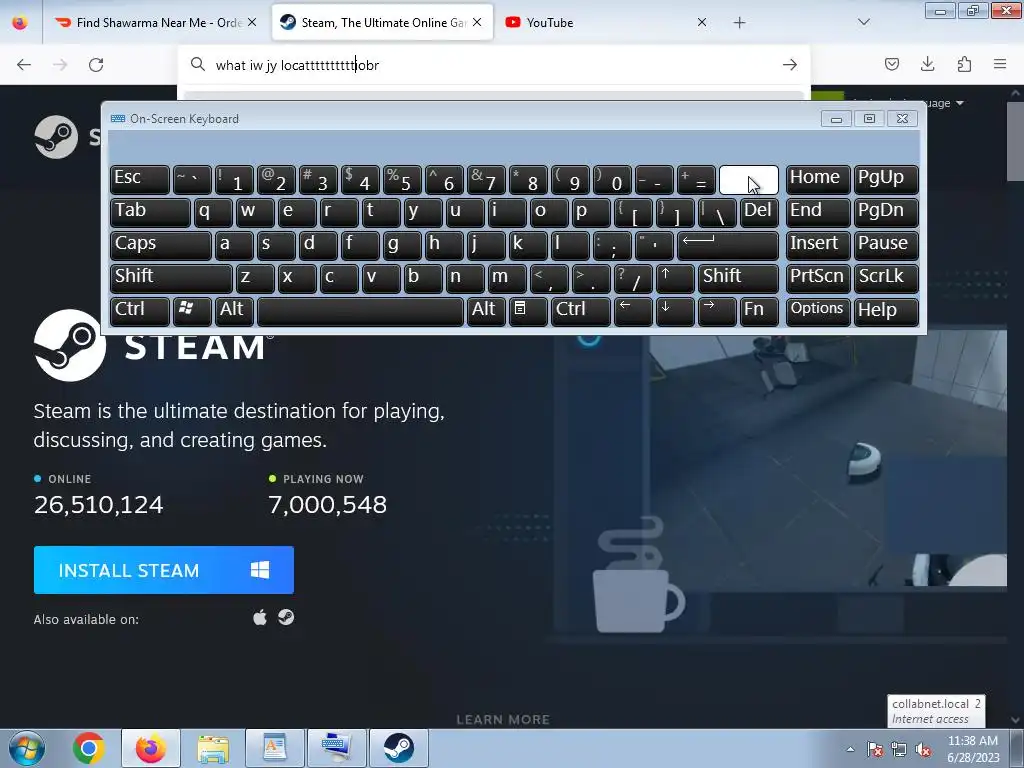Click the highlighted Backspace key on keyboard
Image resolution: width=1024 pixels, height=768 pixels.
(748, 180)
